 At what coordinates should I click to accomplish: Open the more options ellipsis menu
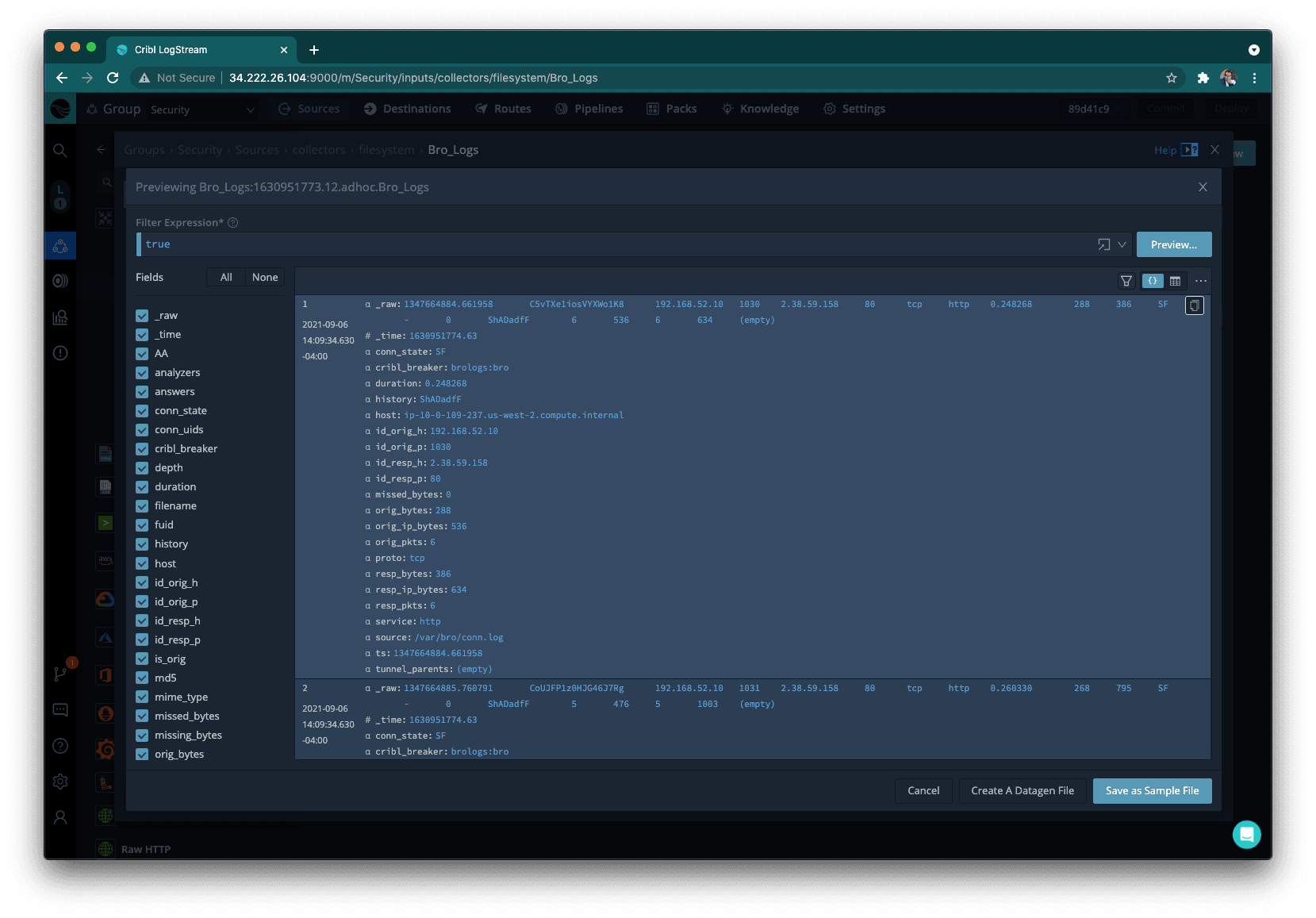tap(1201, 281)
